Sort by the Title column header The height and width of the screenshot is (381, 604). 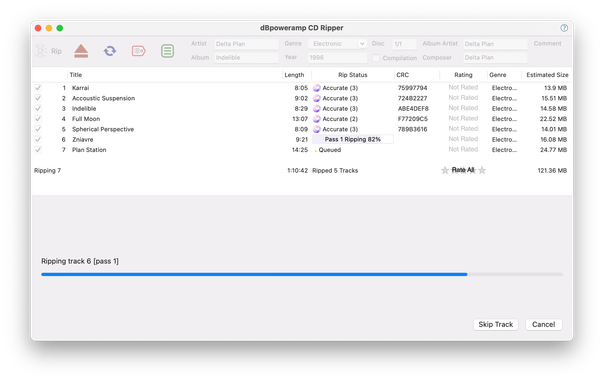tap(76, 75)
